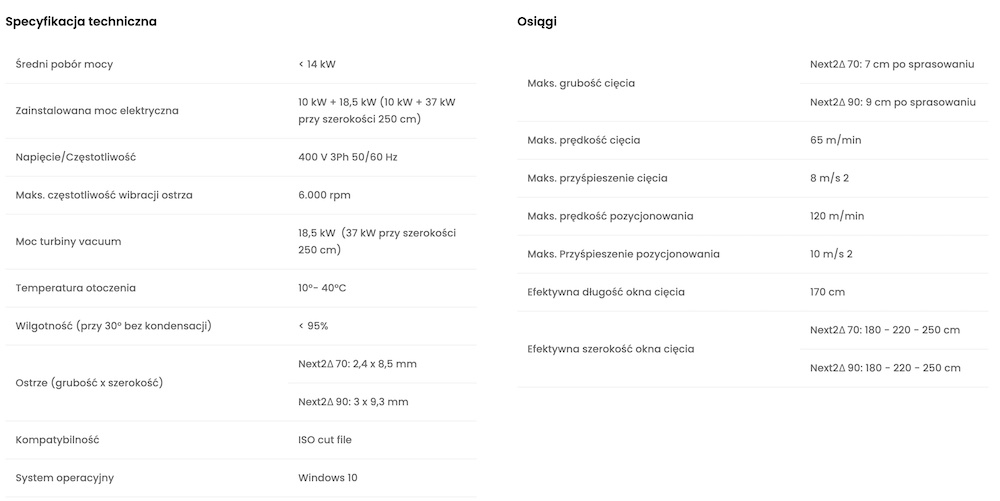
Task: Click the '400 V 3Ph 50/60 Hz' value
Action: pyautogui.click(x=348, y=157)
